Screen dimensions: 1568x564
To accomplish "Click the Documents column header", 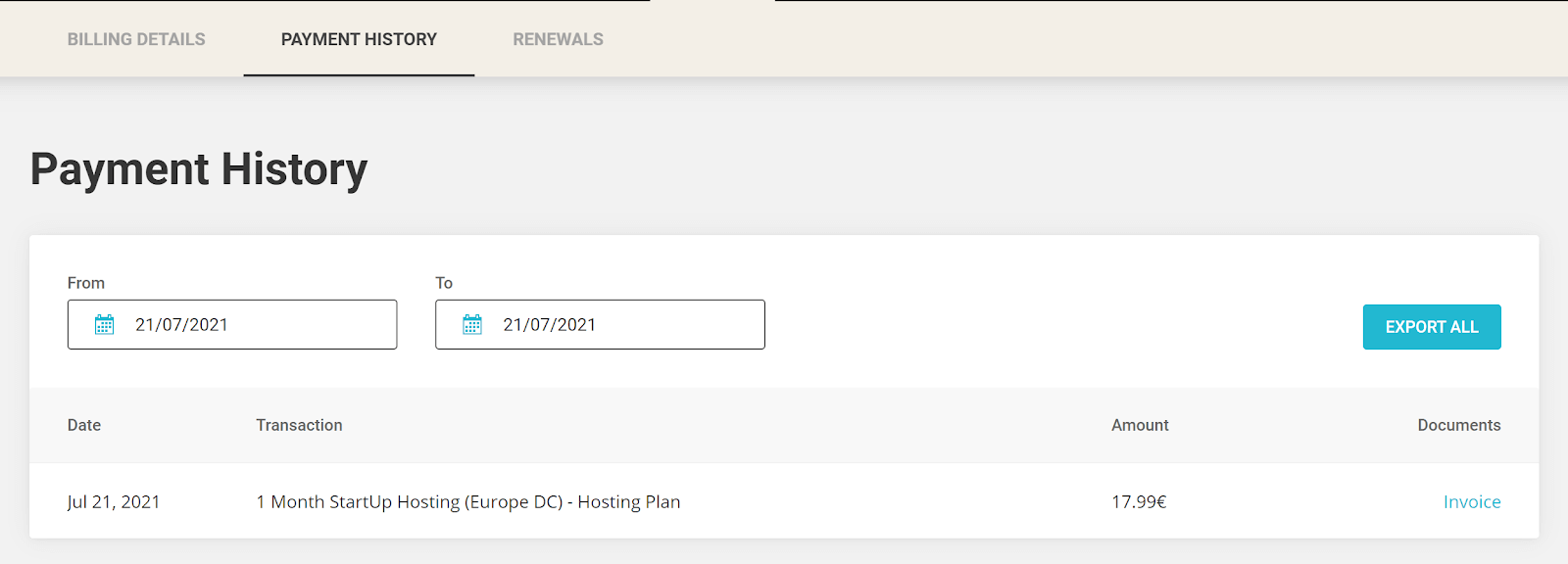I will pos(1459,425).
